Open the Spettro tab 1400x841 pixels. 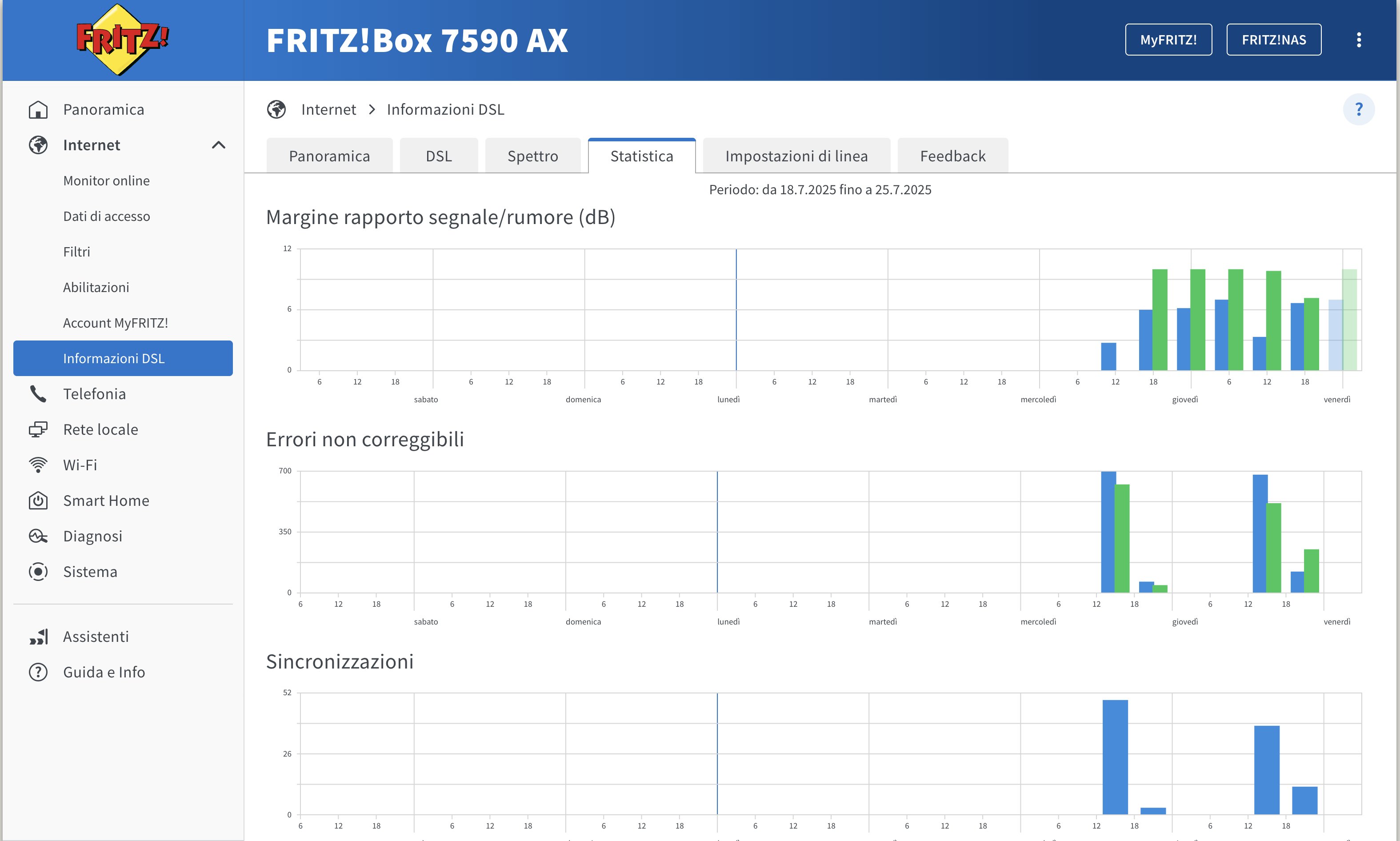point(533,156)
